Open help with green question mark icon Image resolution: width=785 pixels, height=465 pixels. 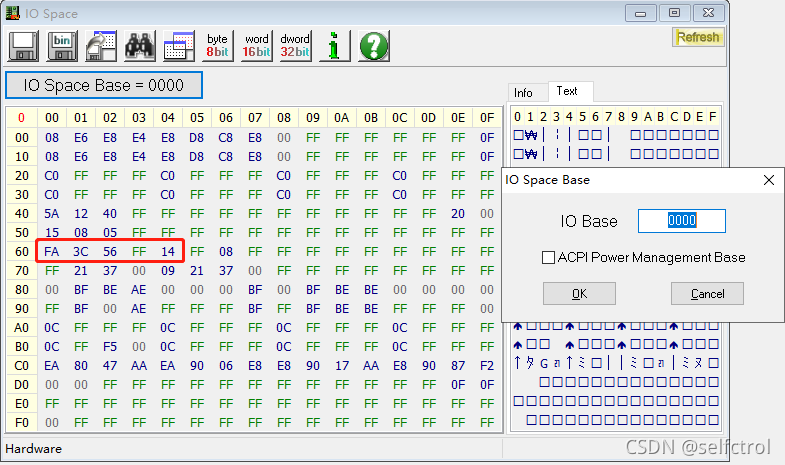click(x=373, y=46)
